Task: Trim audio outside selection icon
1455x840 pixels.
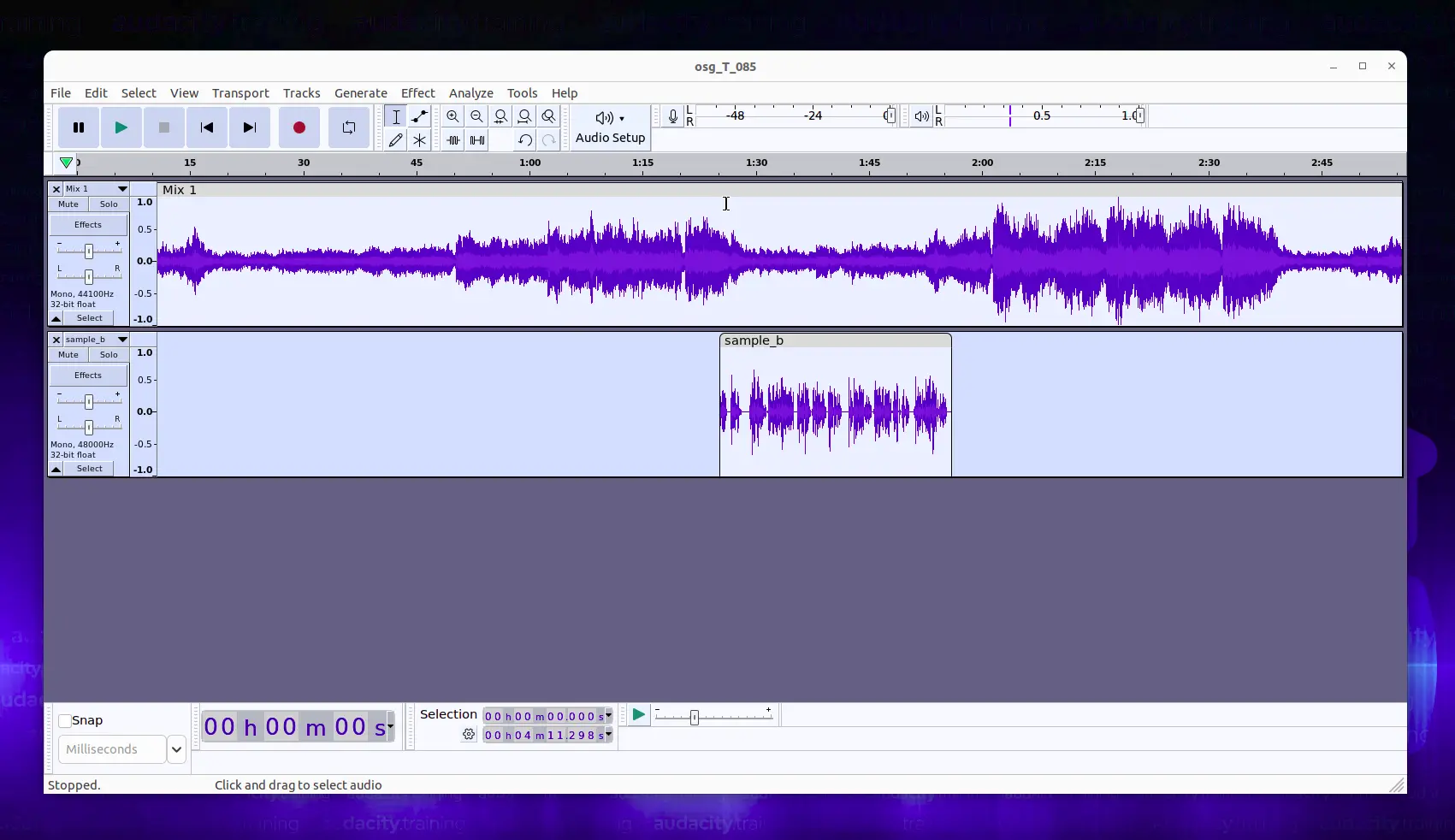Action: 453,139
